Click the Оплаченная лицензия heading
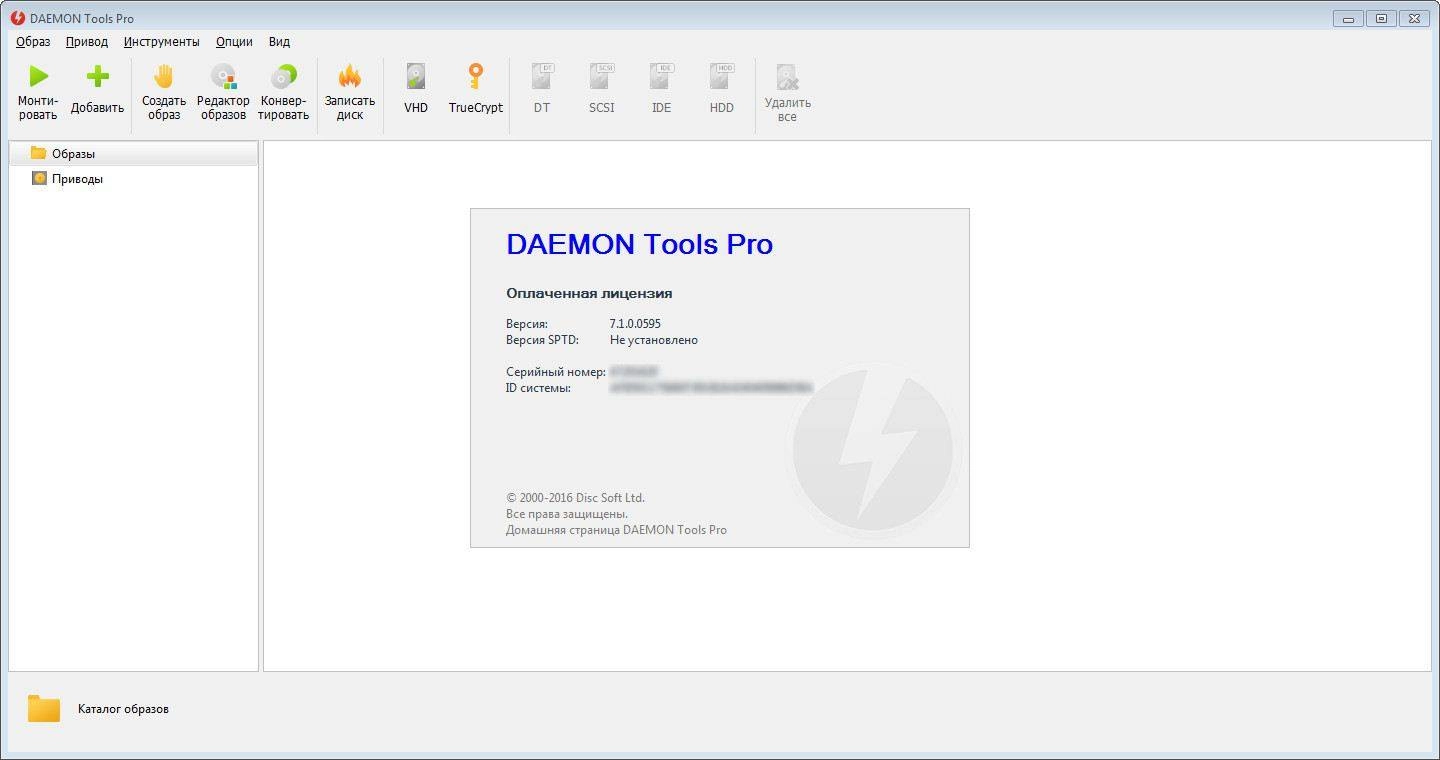The image size is (1440, 760). pos(589,294)
